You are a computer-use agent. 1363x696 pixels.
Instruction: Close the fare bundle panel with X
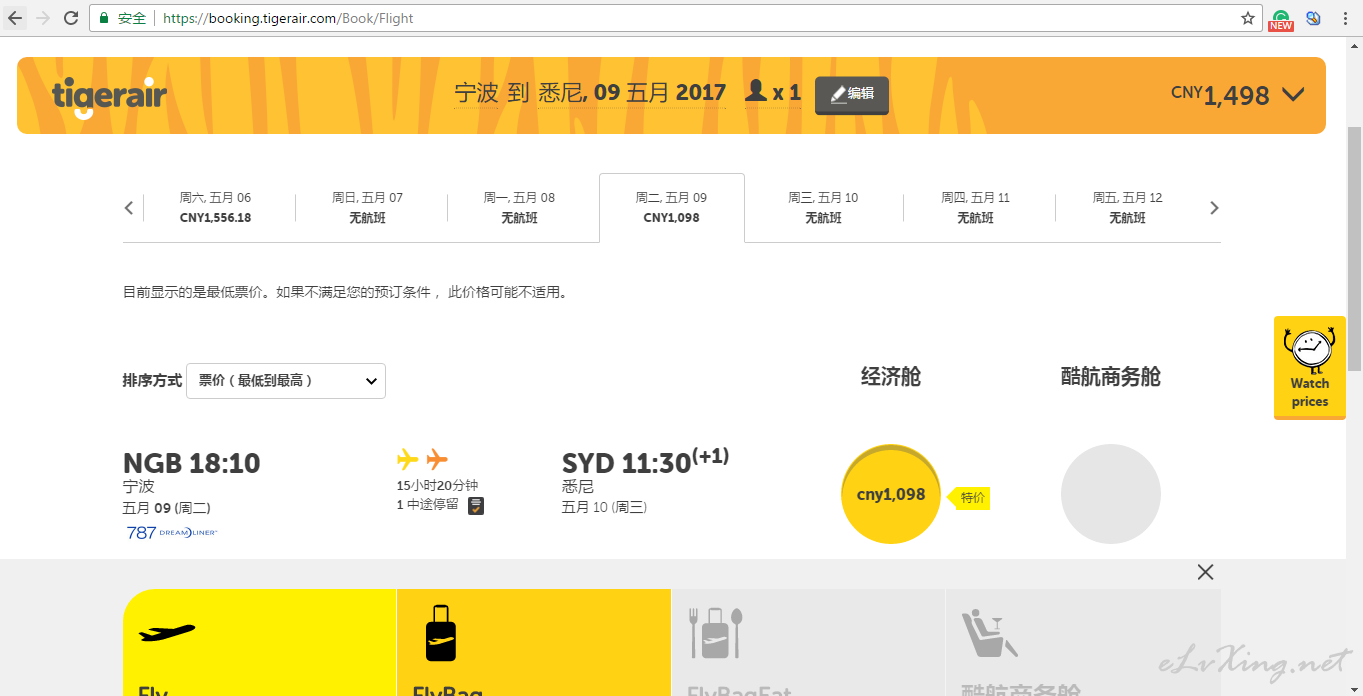[1205, 572]
